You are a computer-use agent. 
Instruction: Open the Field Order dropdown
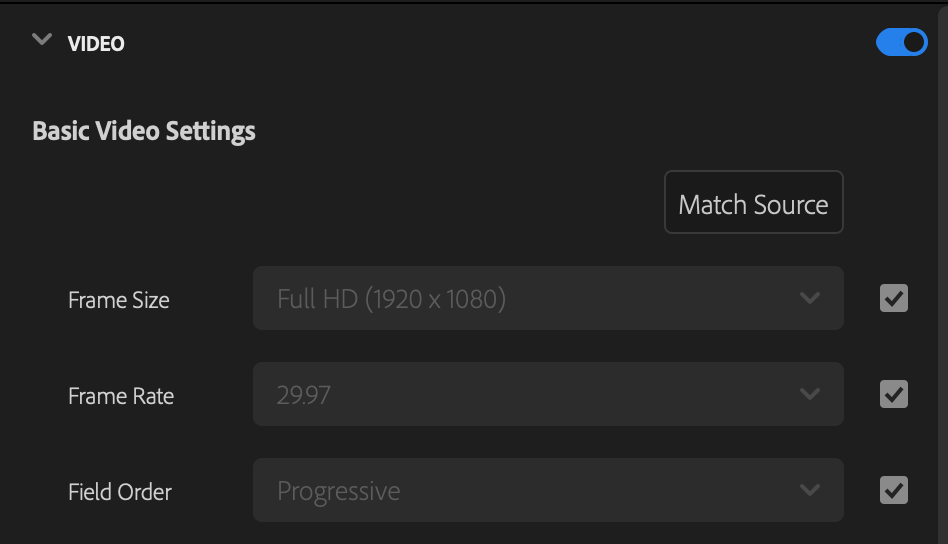(548, 490)
